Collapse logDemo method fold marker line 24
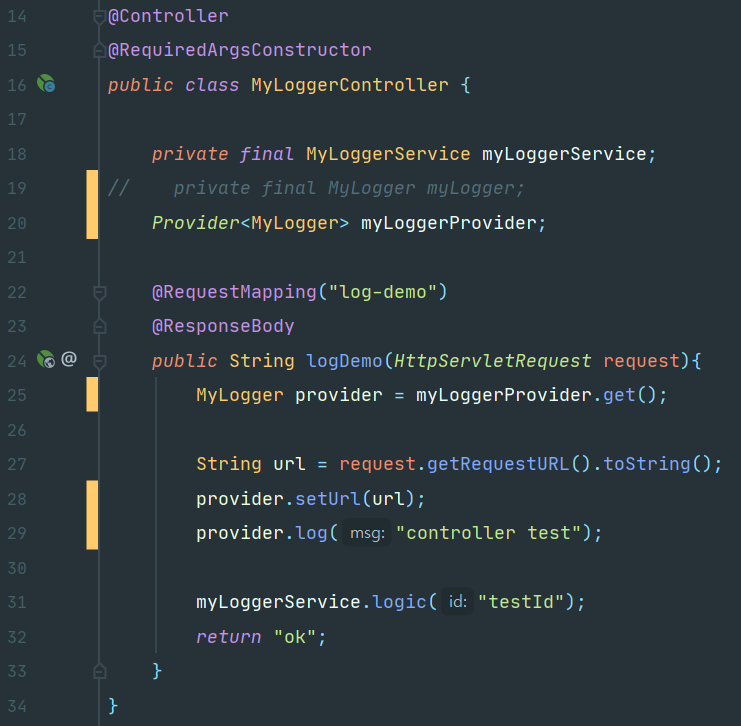This screenshot has width=741, height=726. [x=99, y=362]
